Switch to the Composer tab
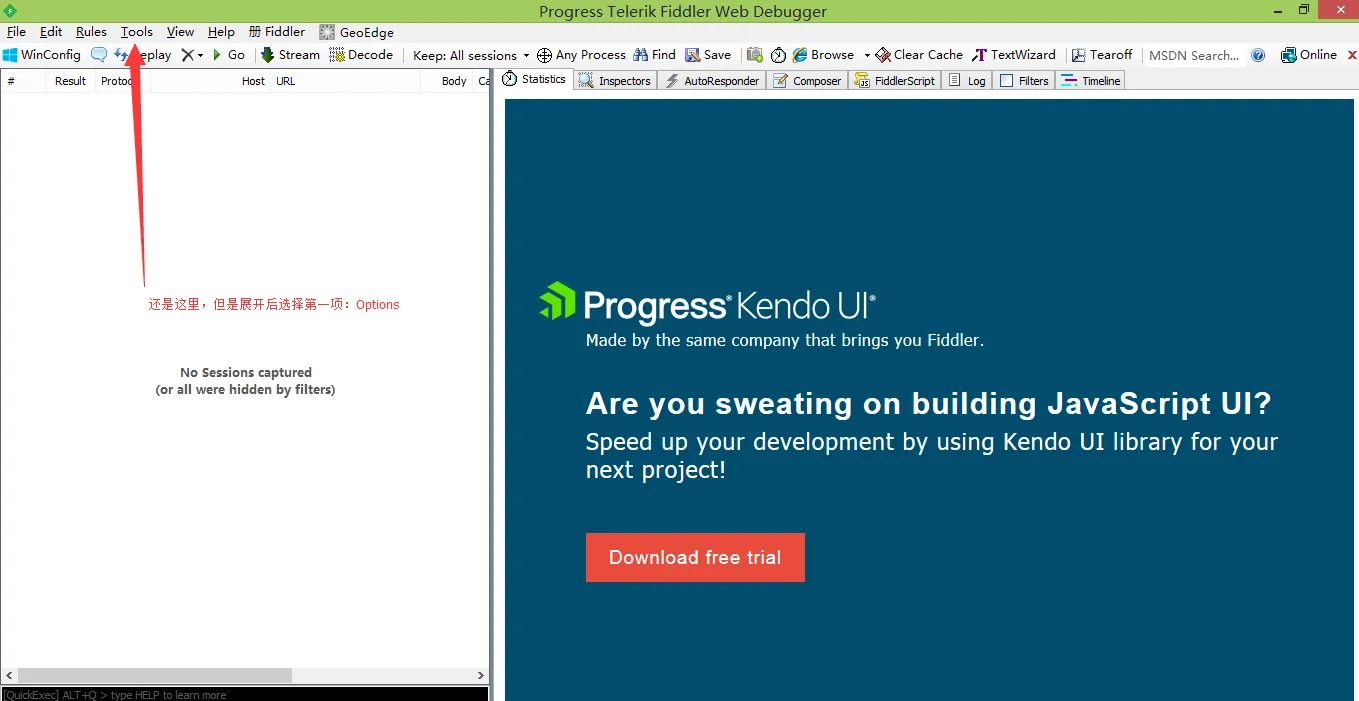The height and width of the screenshot is (701, 1359). [x=807, y=81]
